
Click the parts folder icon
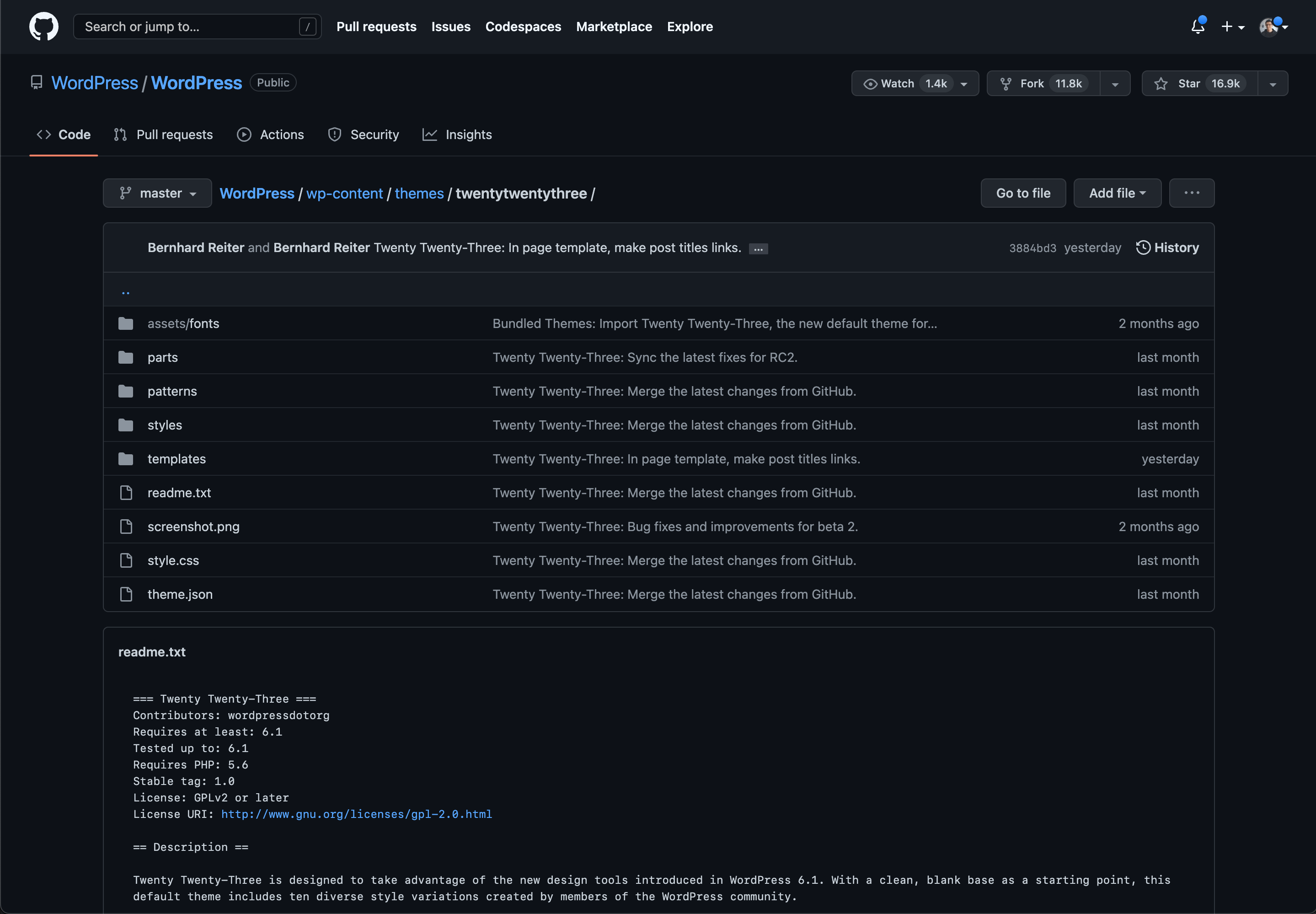pyautogui.click(x=126, y=357)
